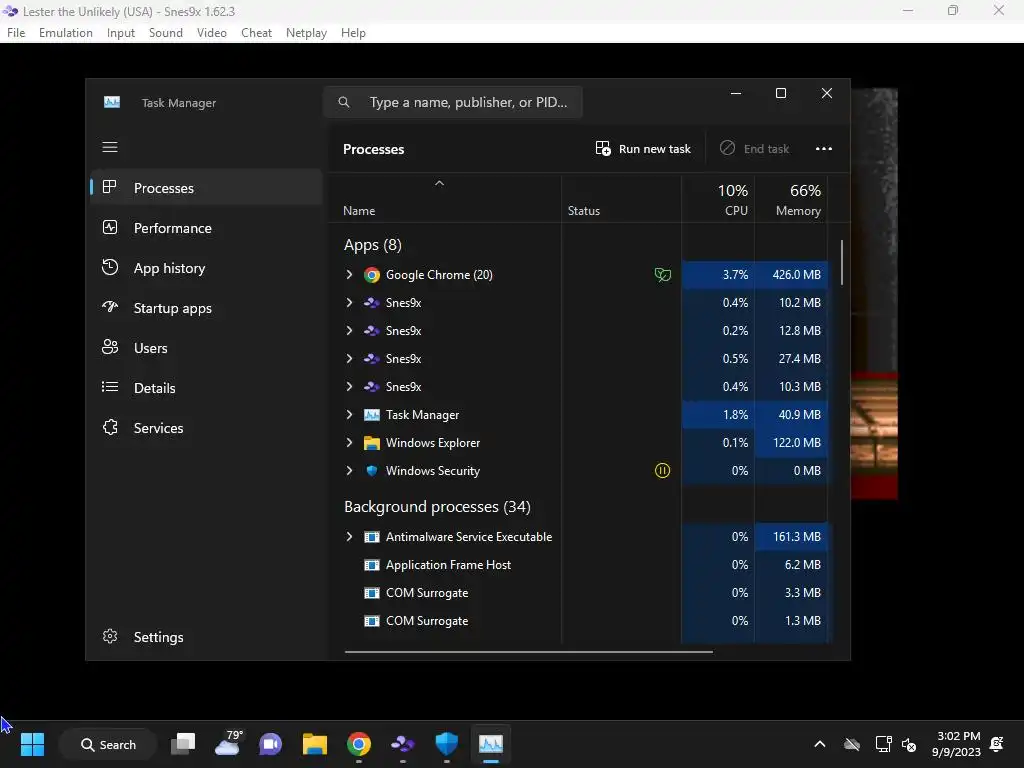
Task: Open the notification center bell icon
Action: [x=997, y=744]
